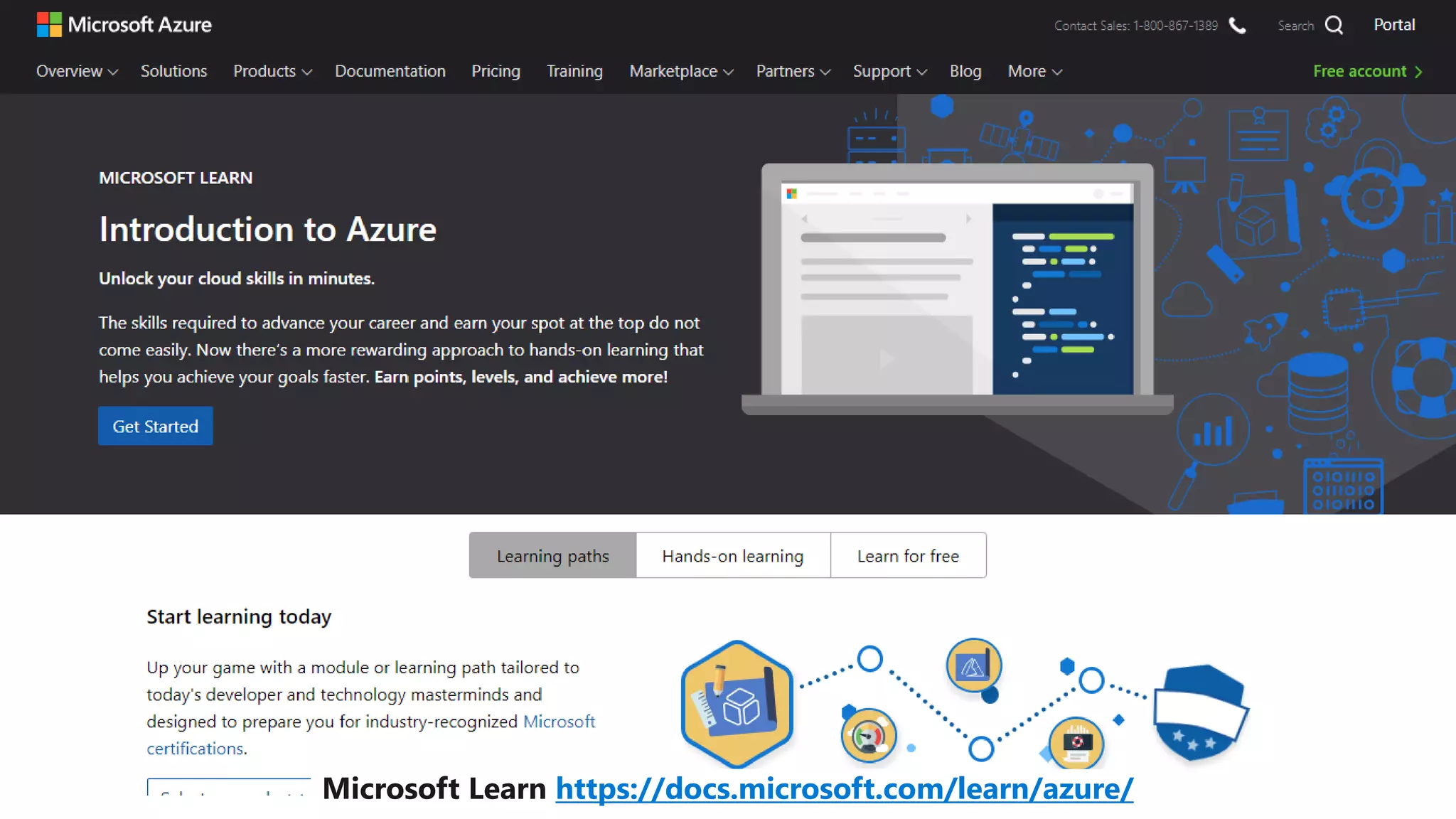This screenshot has height=819, width=1456.
Task: Open the docs.microsoft.com/learn/azure URL
Action: [x=845, y=788]
